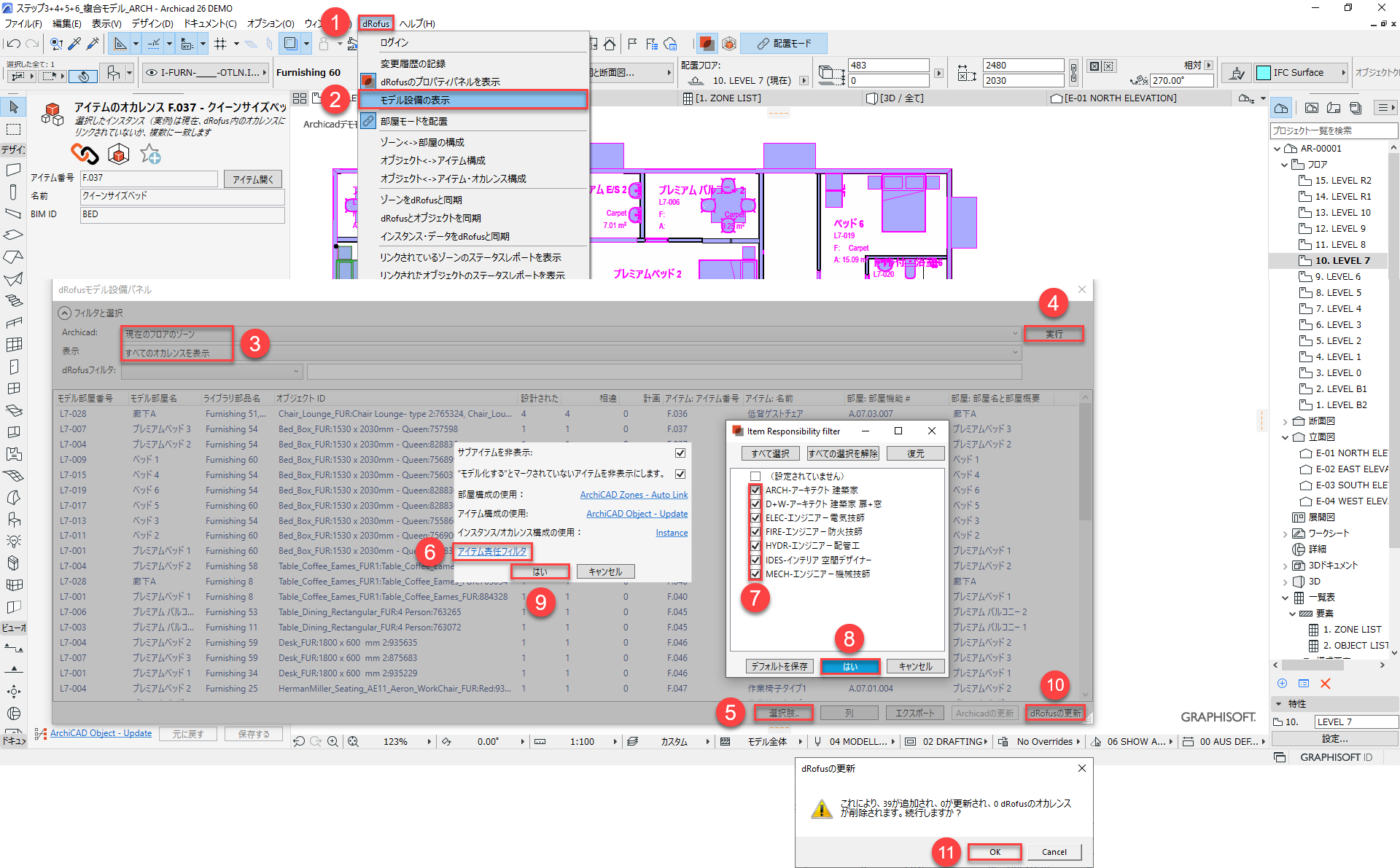This screenshot has width=1400, height=868.
Task: Click the favorite star-plus icon
Action: [x=150, y=154]
